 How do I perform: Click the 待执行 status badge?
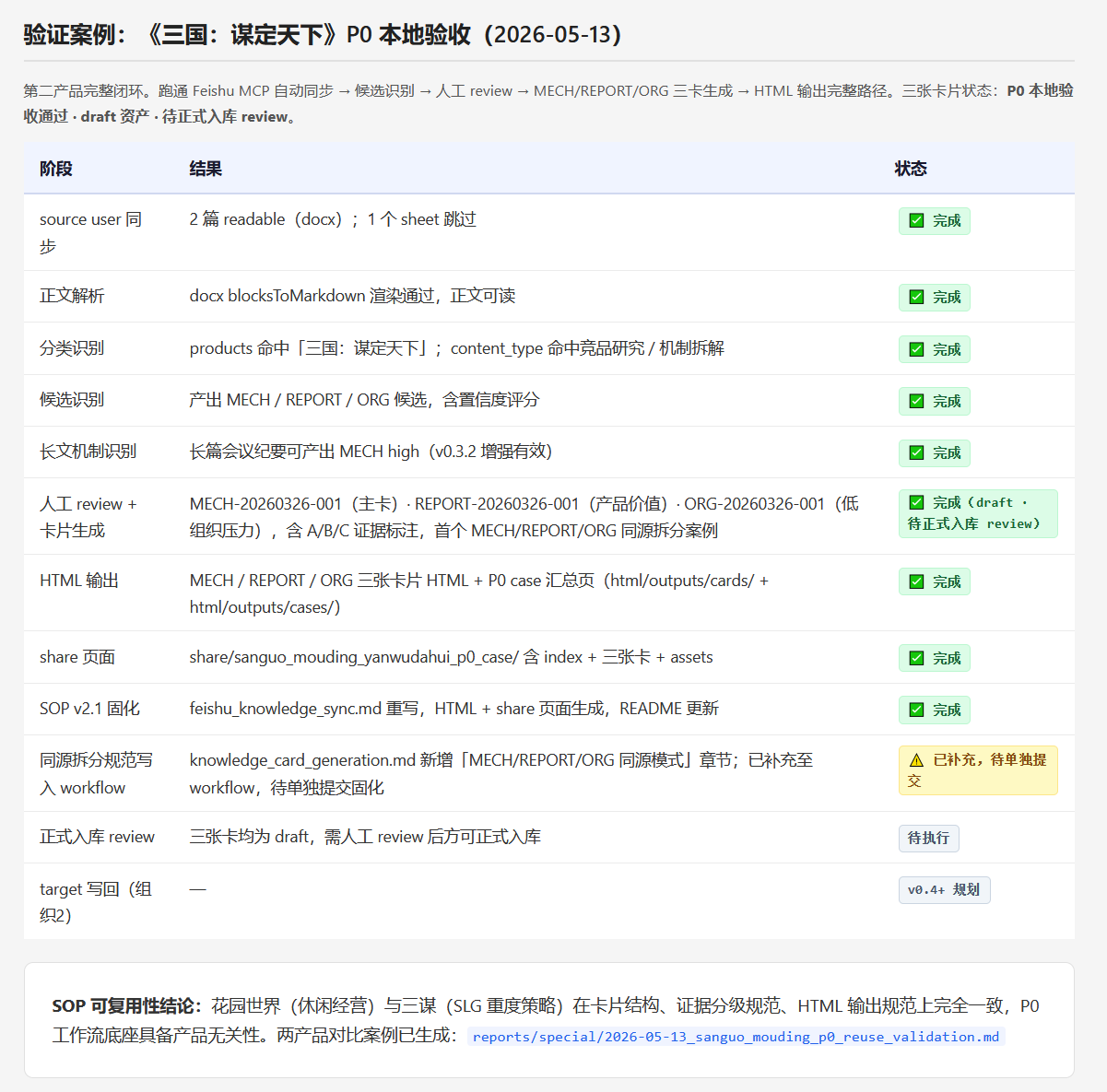point(928,838)
